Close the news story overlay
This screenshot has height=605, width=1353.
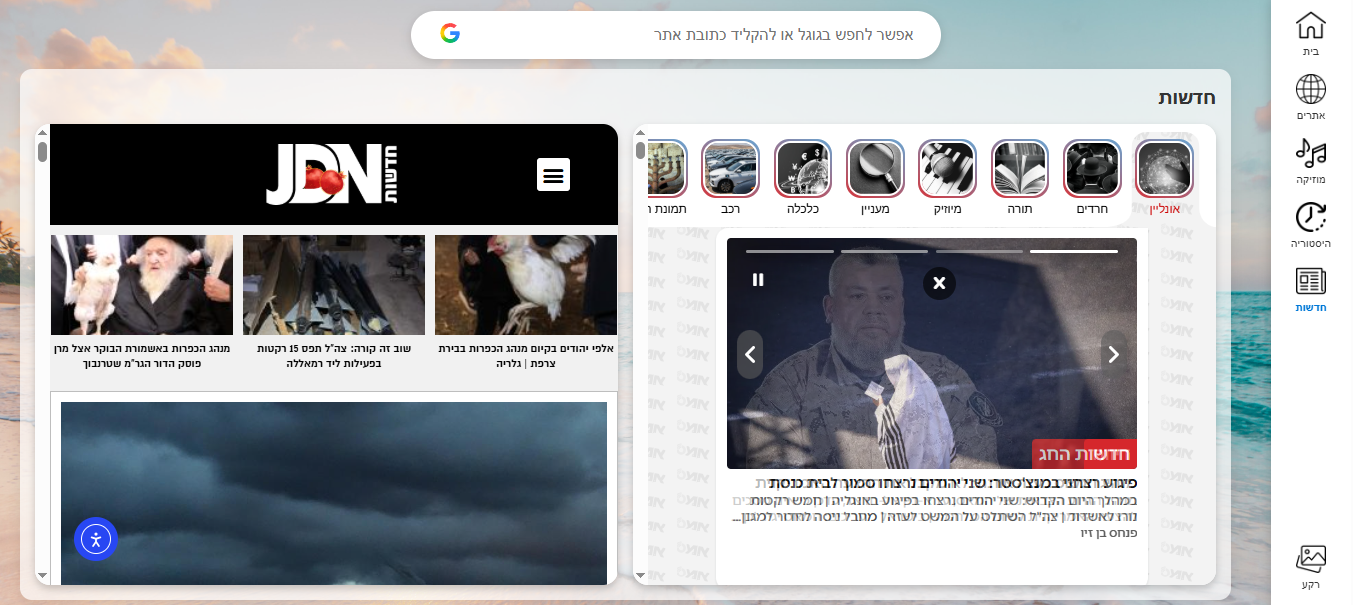939,283
